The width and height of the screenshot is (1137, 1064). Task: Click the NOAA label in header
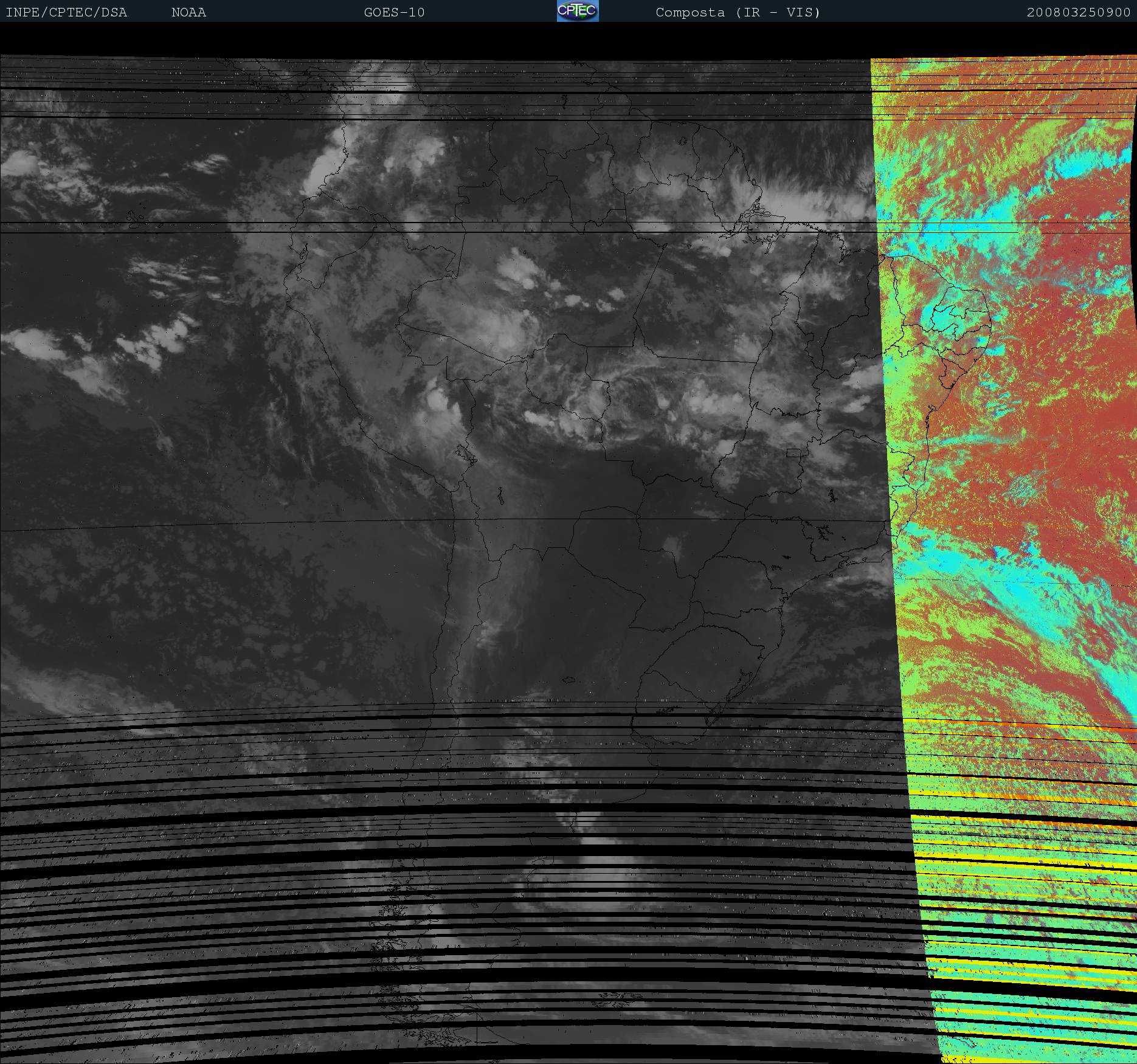tap(188, 13)
